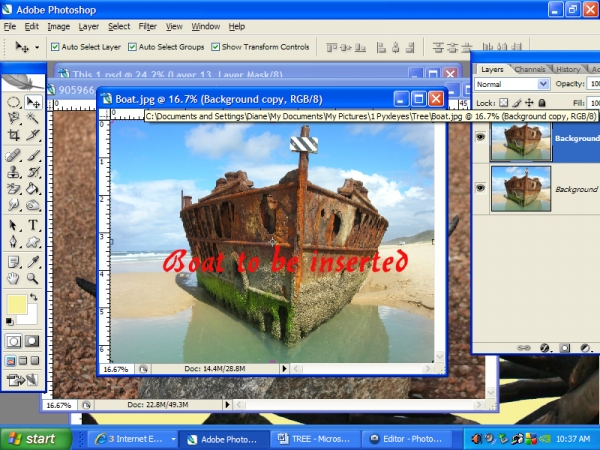600x450 pixels.
Task: Toggle Auto Select Layer checkbox
Action: tap(55, 47)
